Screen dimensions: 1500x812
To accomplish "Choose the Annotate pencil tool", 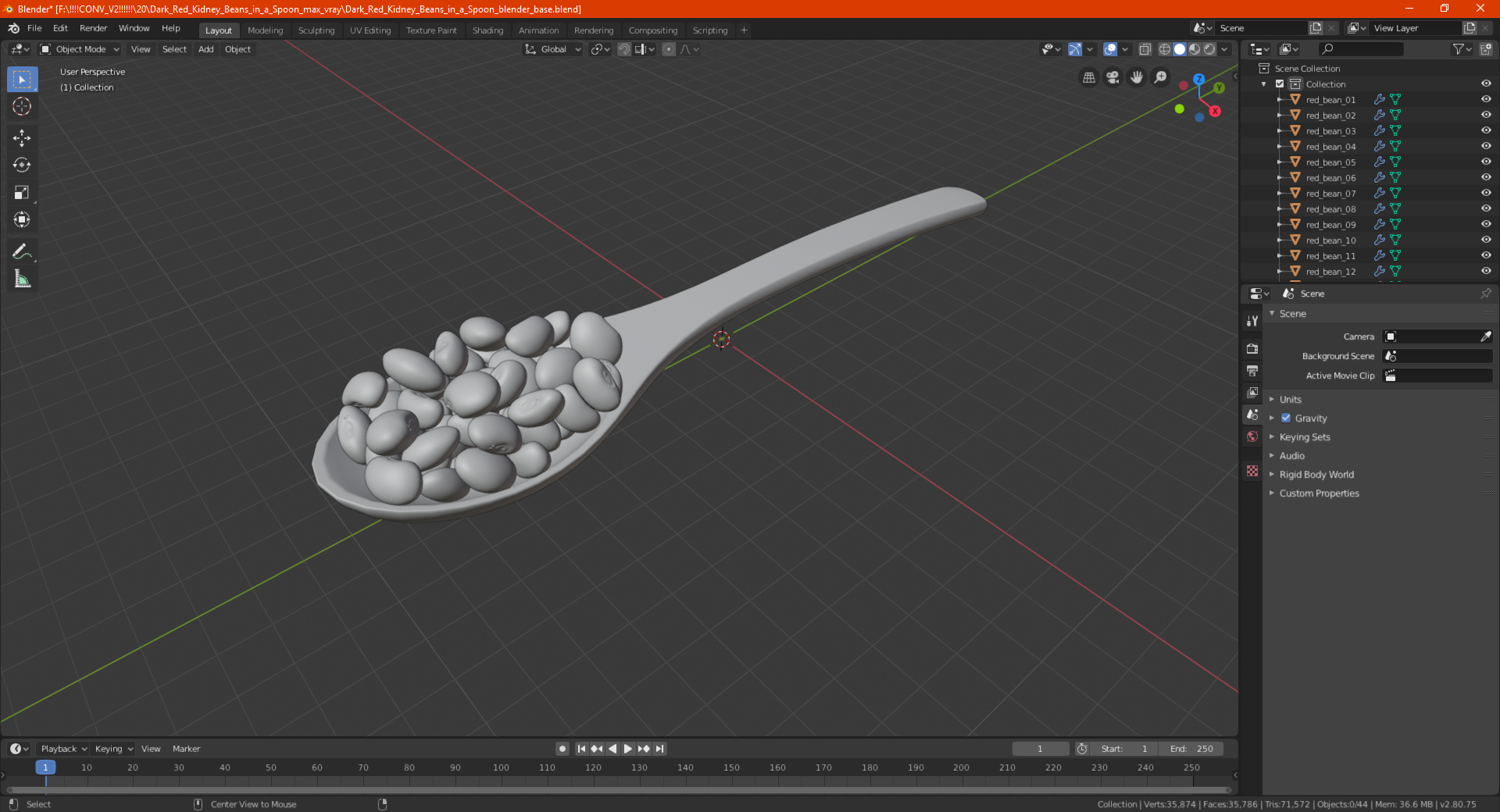I will pos(22,251).
